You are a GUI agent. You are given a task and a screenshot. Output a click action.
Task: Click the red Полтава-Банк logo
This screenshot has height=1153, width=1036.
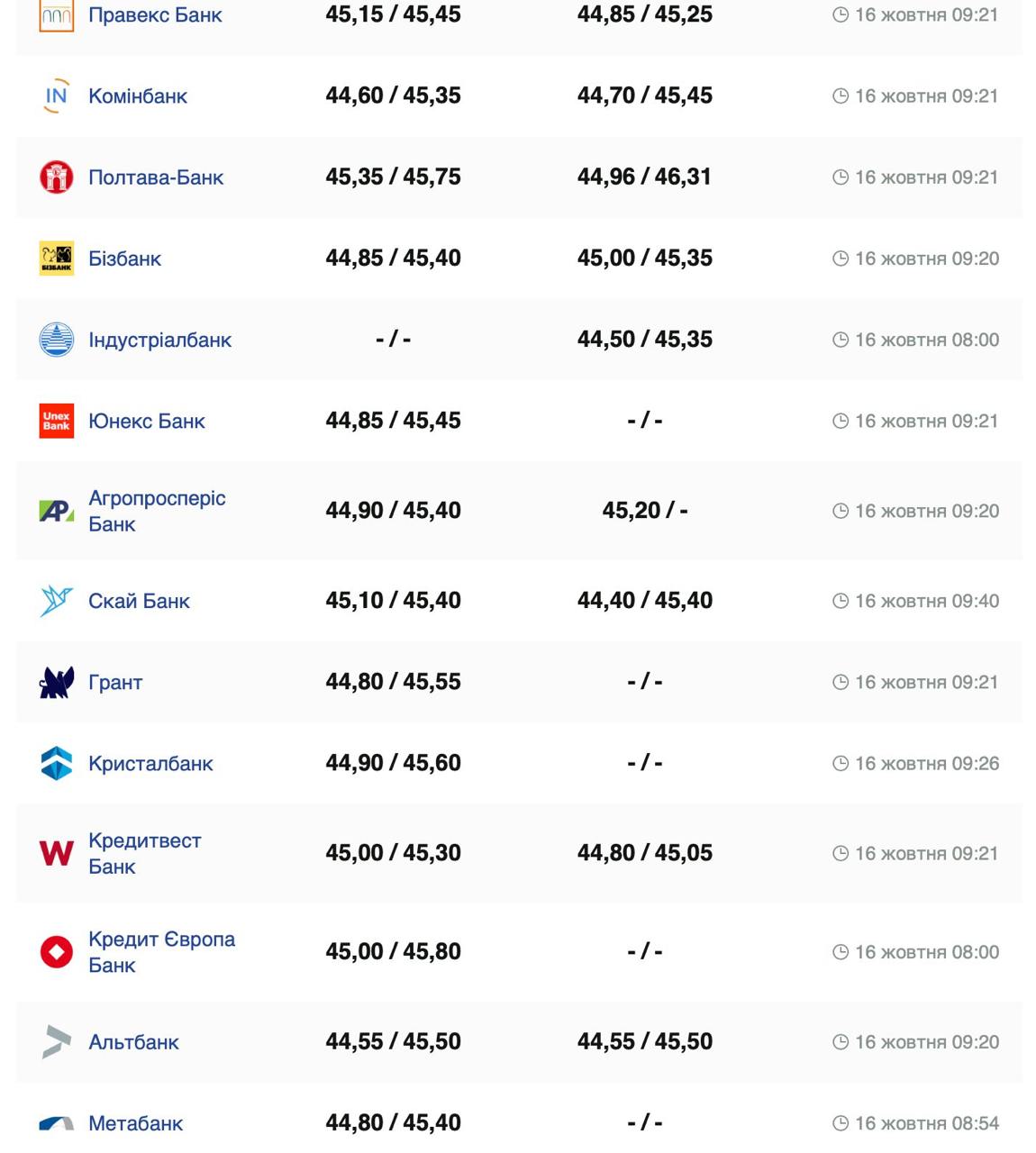[x=56, y=177]
